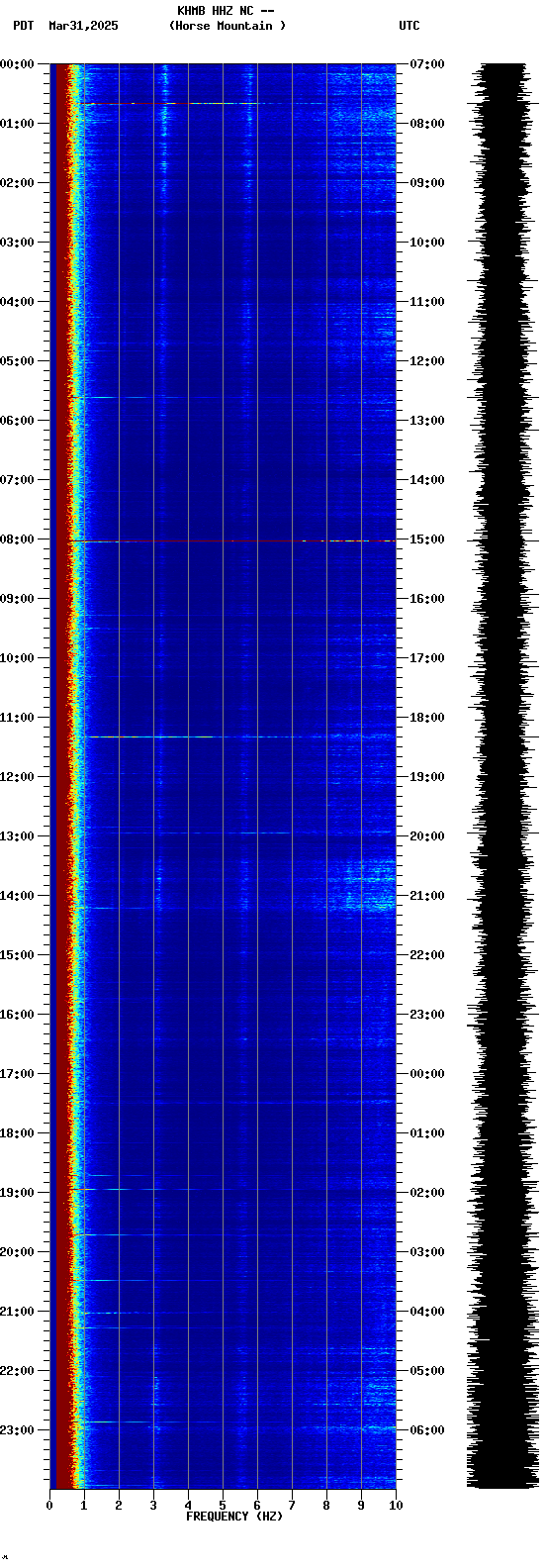Click the 00:00 label on UTC axis

[x=427, y=1074]
